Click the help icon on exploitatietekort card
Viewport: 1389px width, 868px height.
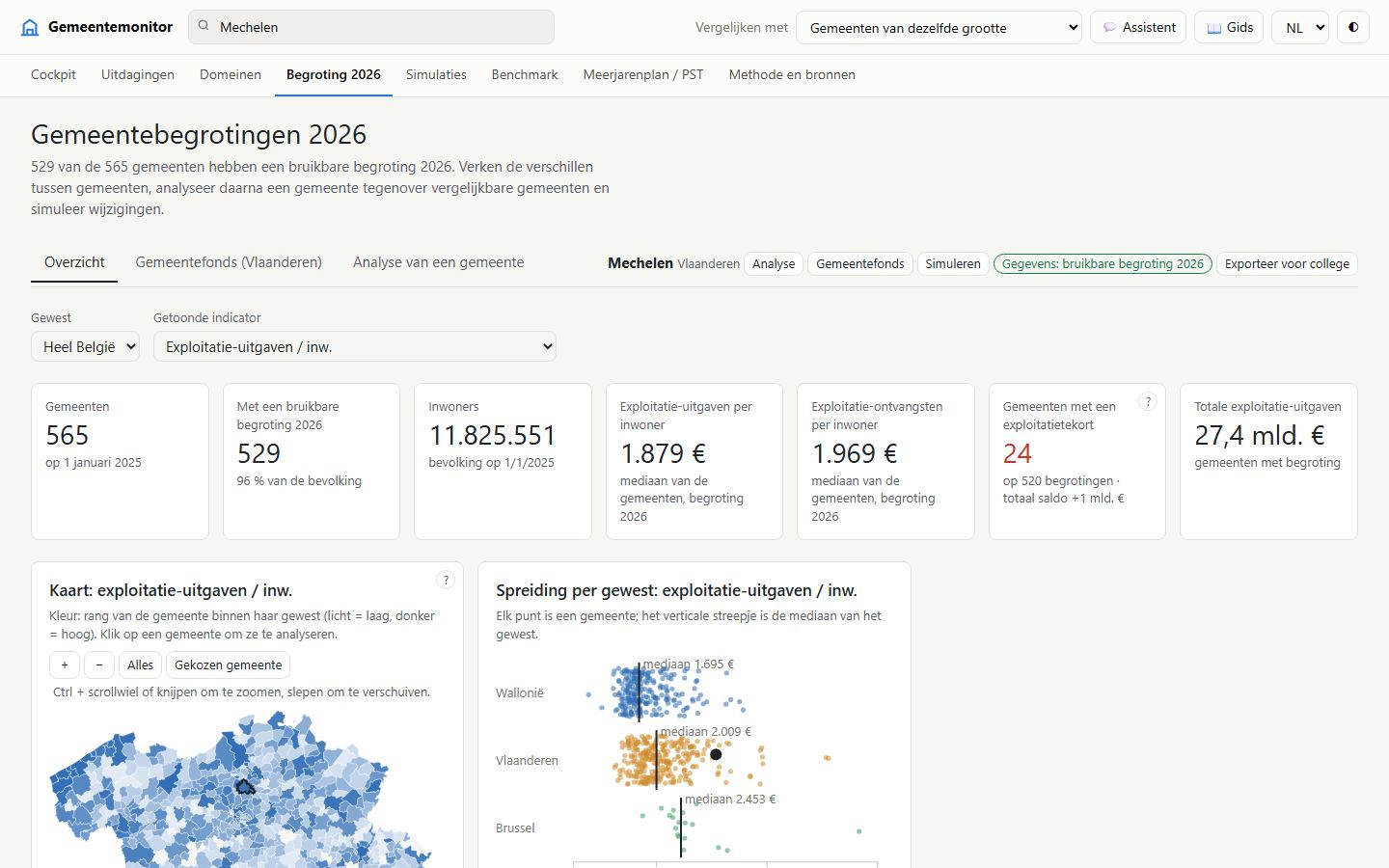pyautogui.click(x=1147, y=402)
